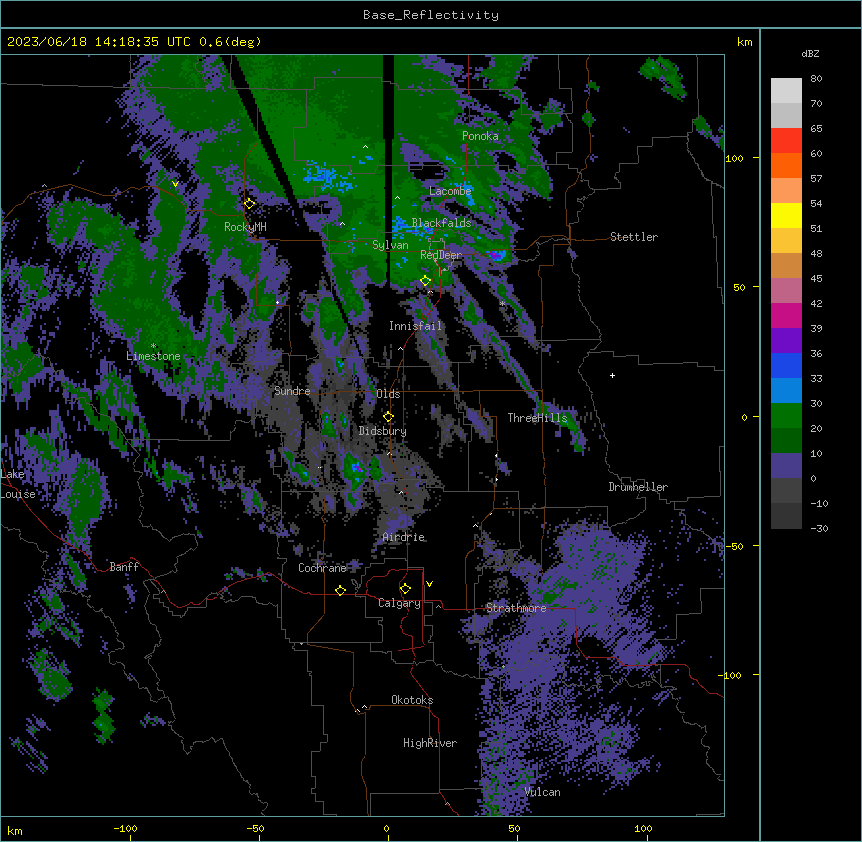Click the Didsbury town label
Viewport: 862px width, 842px height.
(383, 431)
